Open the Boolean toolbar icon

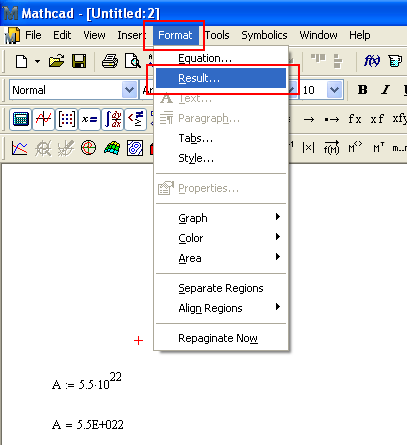tap(135, 119)
